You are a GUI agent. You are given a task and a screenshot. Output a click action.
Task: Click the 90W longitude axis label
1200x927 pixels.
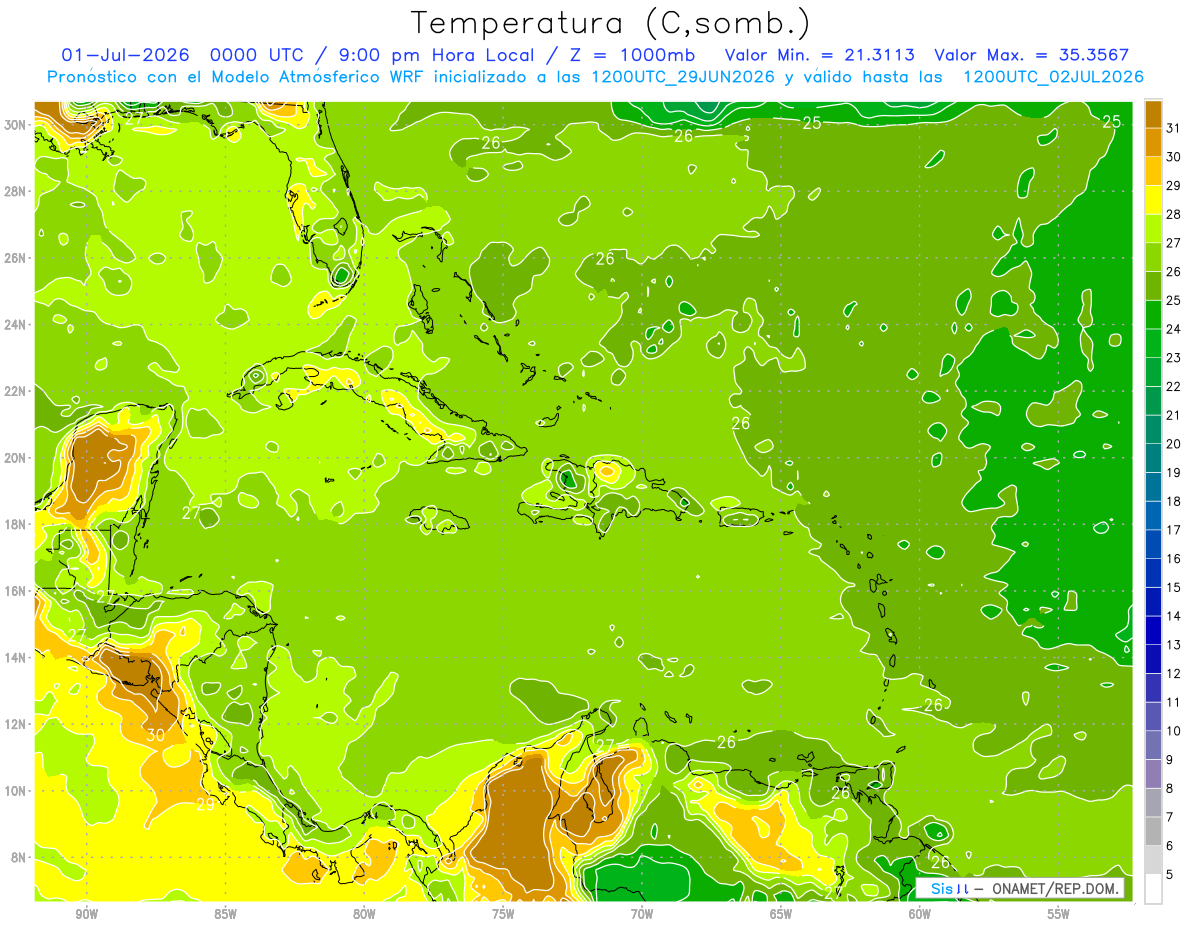click(86, 914)
